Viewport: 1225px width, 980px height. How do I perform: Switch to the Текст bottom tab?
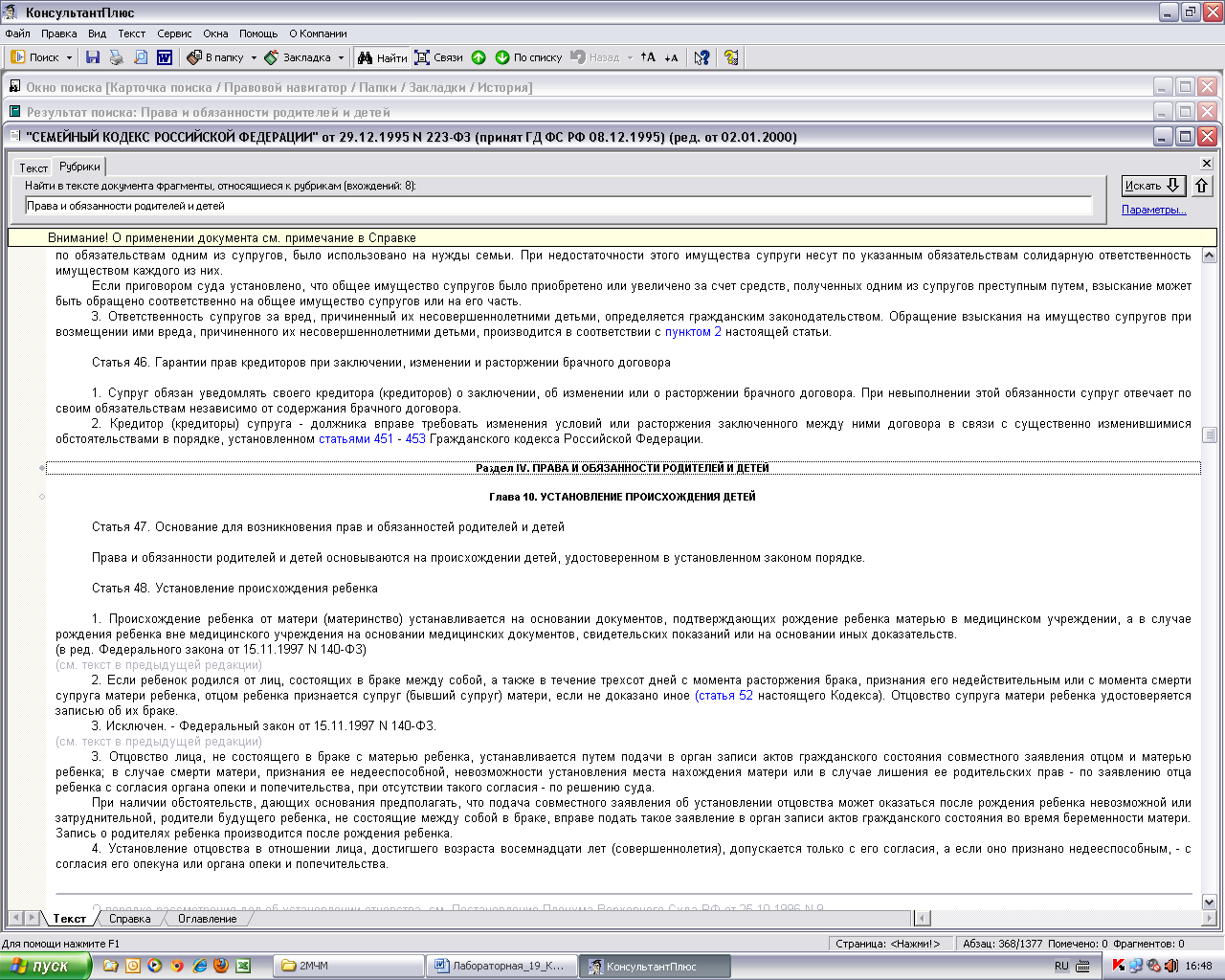tap(69, 919)
